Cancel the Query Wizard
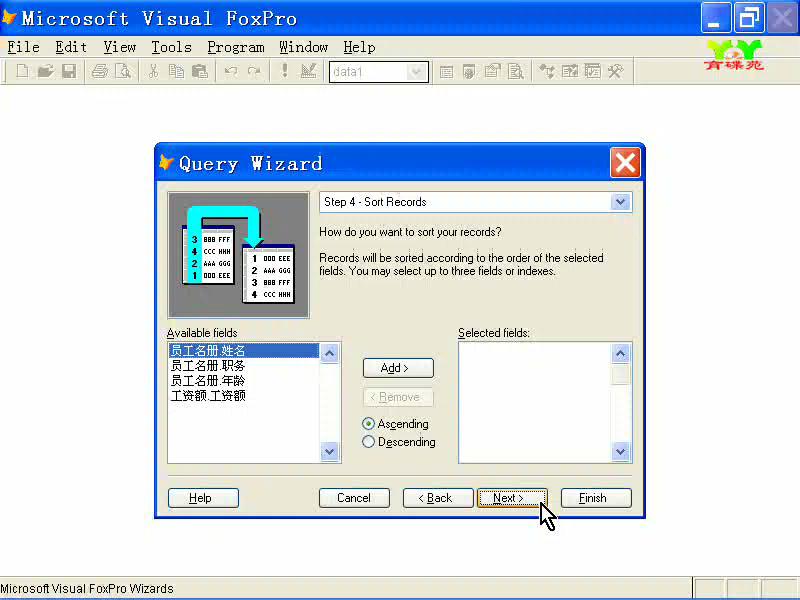Viewport: 800px width, 600px height. 354,498
